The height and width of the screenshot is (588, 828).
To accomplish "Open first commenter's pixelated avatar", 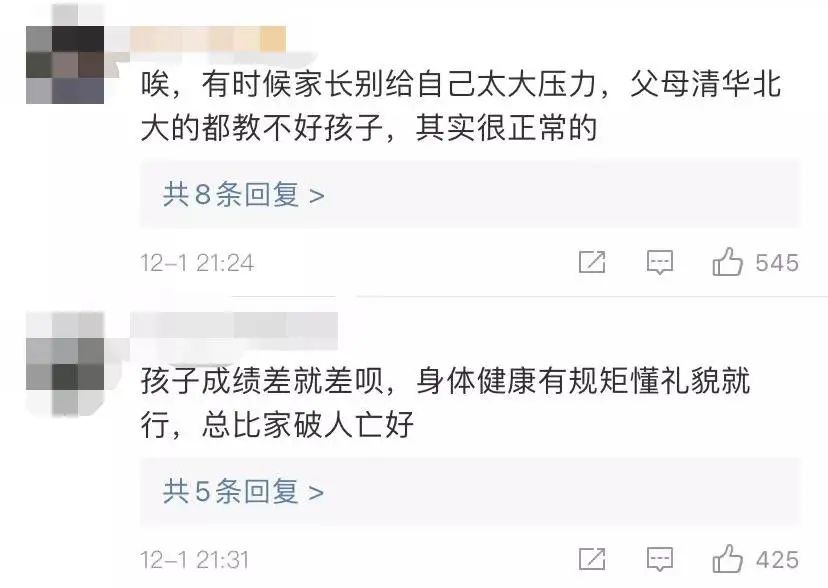I will click(x=65, y=64).
